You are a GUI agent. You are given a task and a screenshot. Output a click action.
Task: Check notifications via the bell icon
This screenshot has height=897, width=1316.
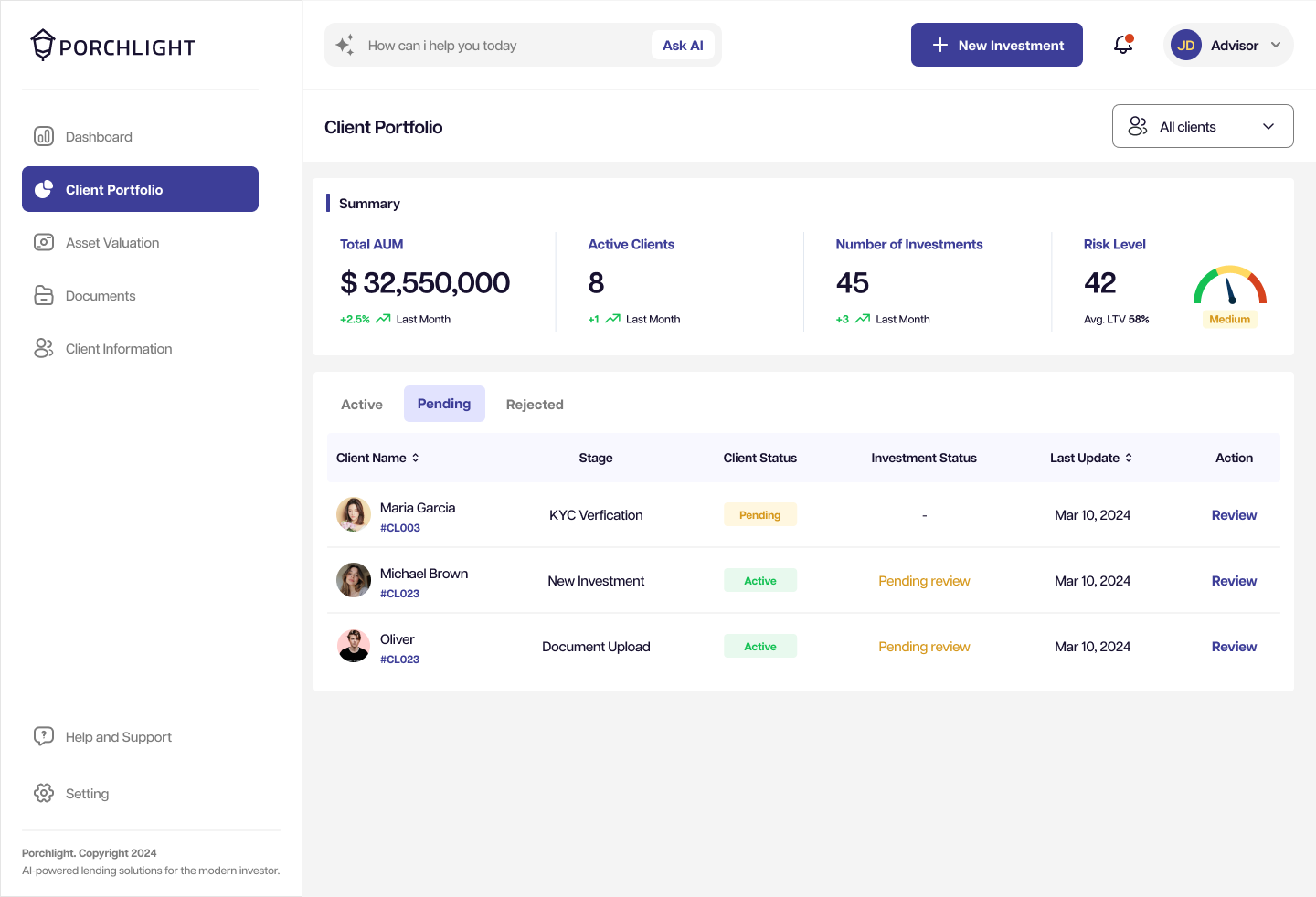[x=1123, y=45]
